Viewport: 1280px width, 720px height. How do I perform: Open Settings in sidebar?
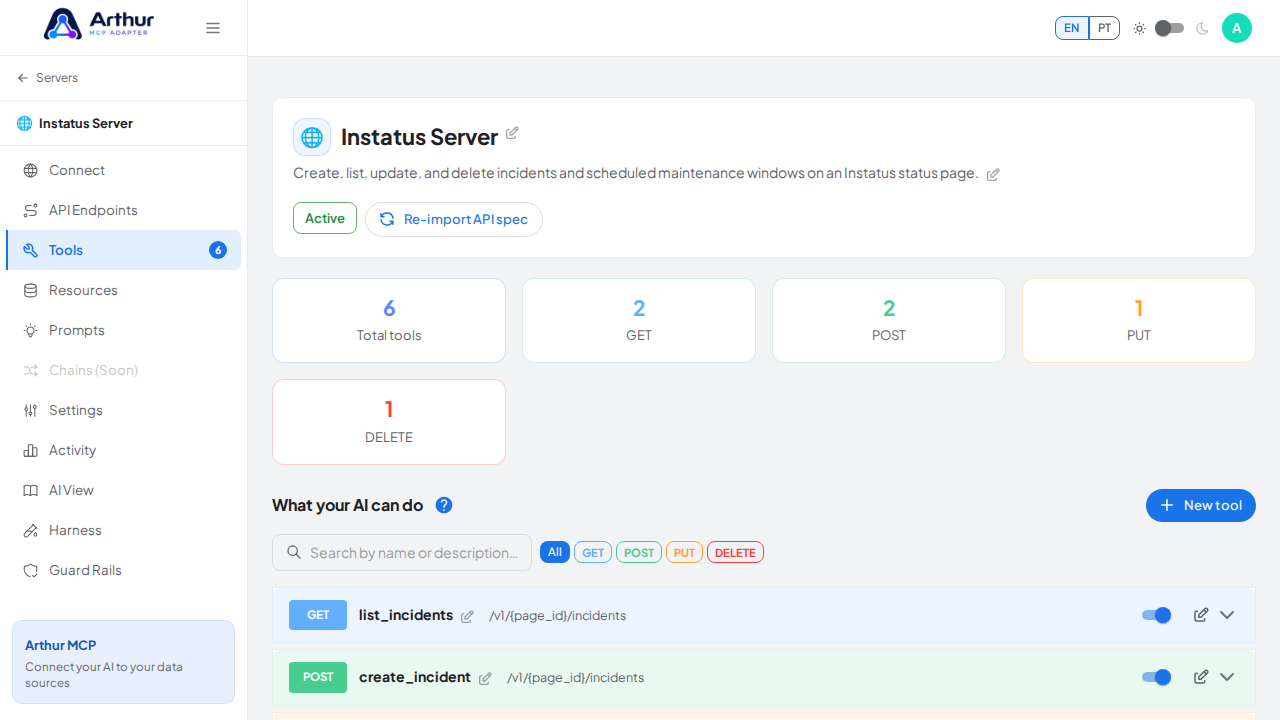click(x=123, y=410)
